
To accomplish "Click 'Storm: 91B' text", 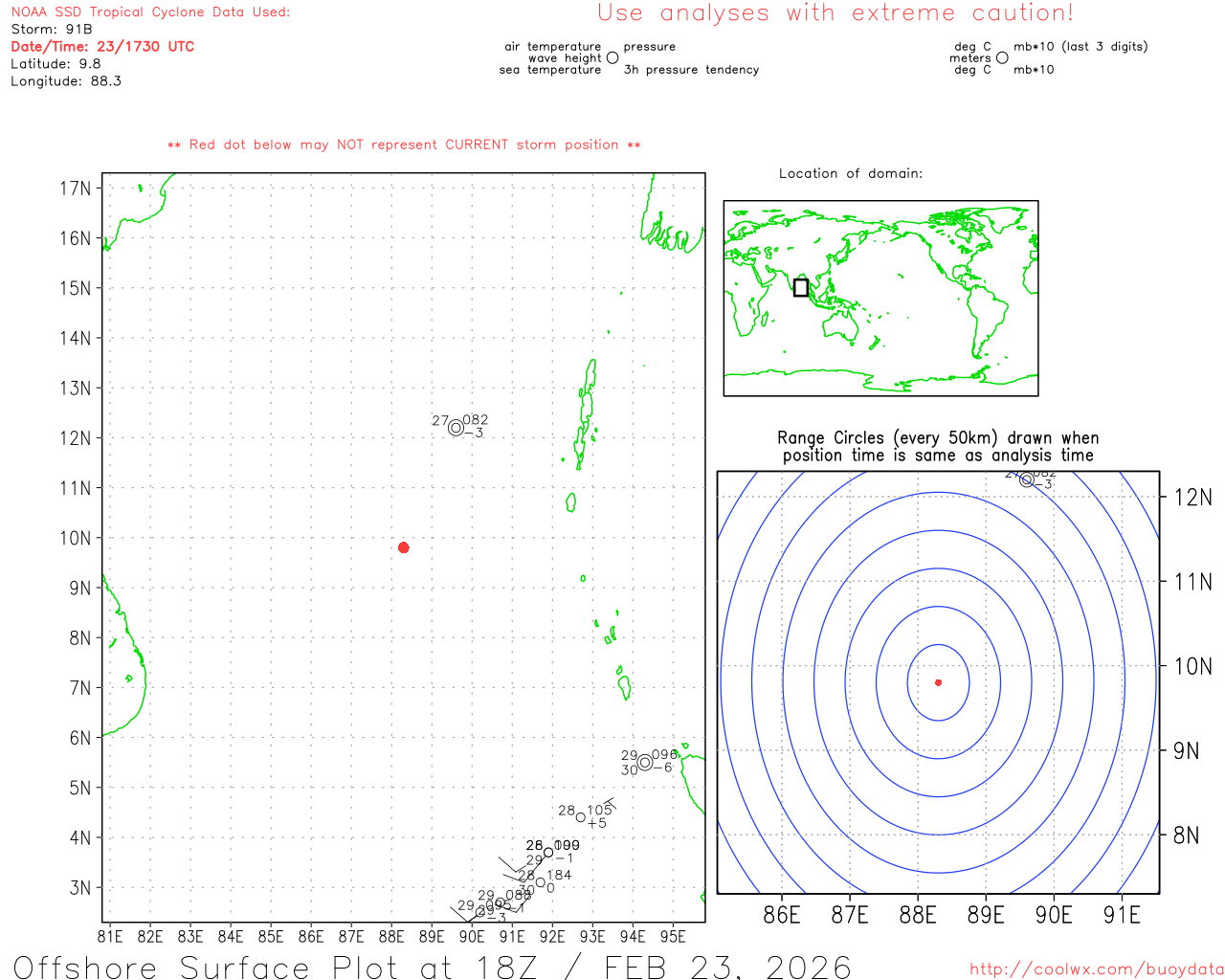I will click(x=52, y=30).
